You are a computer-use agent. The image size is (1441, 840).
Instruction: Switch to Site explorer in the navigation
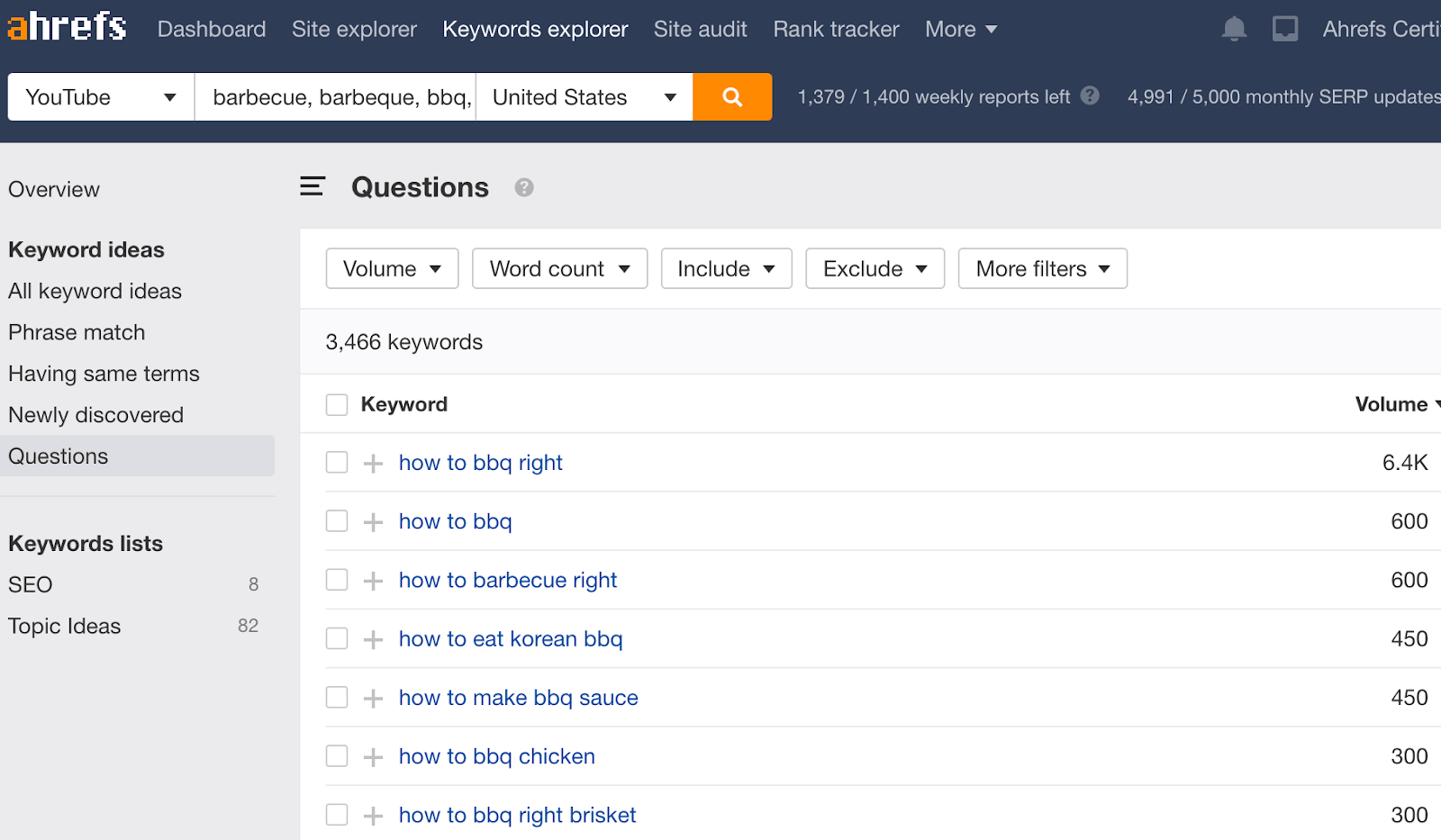point(354,28)
